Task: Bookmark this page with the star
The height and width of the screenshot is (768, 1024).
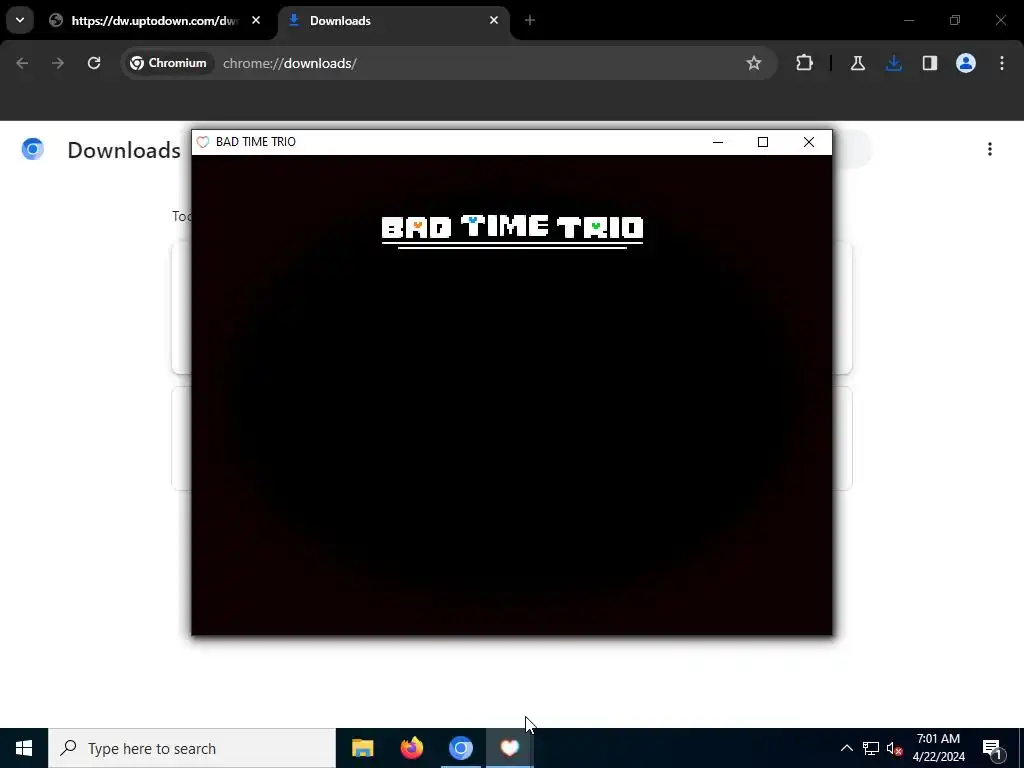Action: point(754,63)
